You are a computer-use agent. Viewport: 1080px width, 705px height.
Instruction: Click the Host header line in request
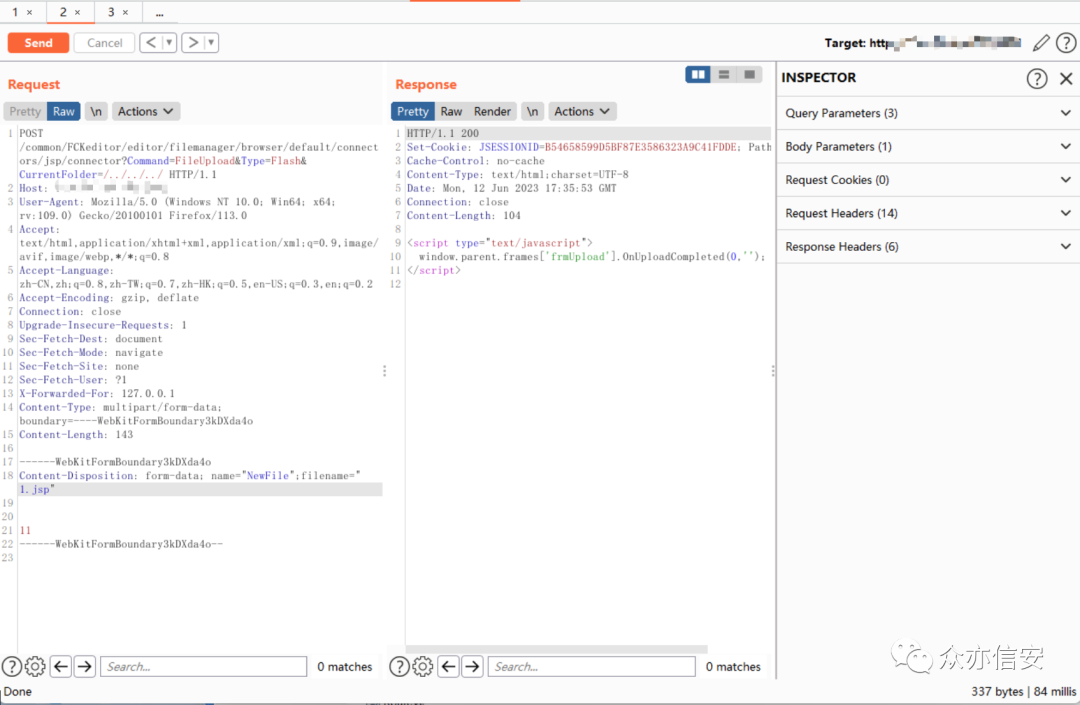(93, 188)
